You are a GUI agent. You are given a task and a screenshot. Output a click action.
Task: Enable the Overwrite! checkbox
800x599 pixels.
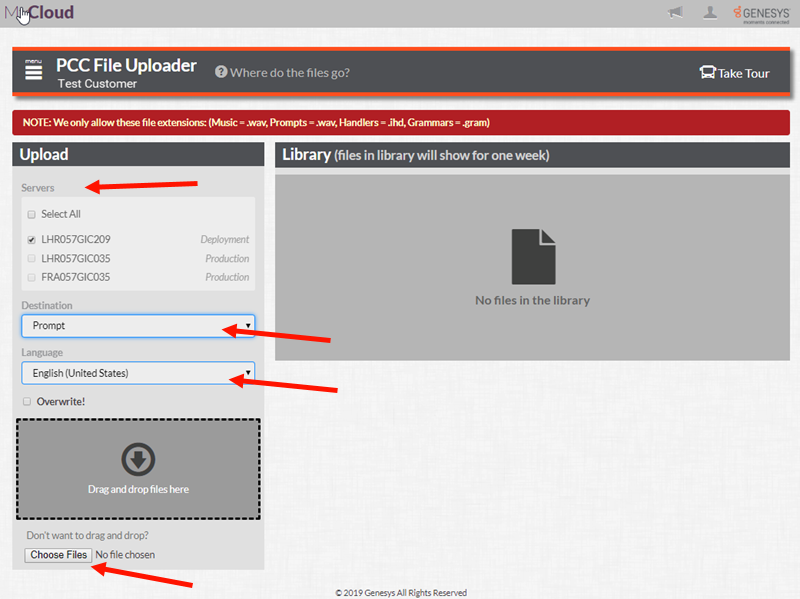pyautogui.click(x=27, y=401)
